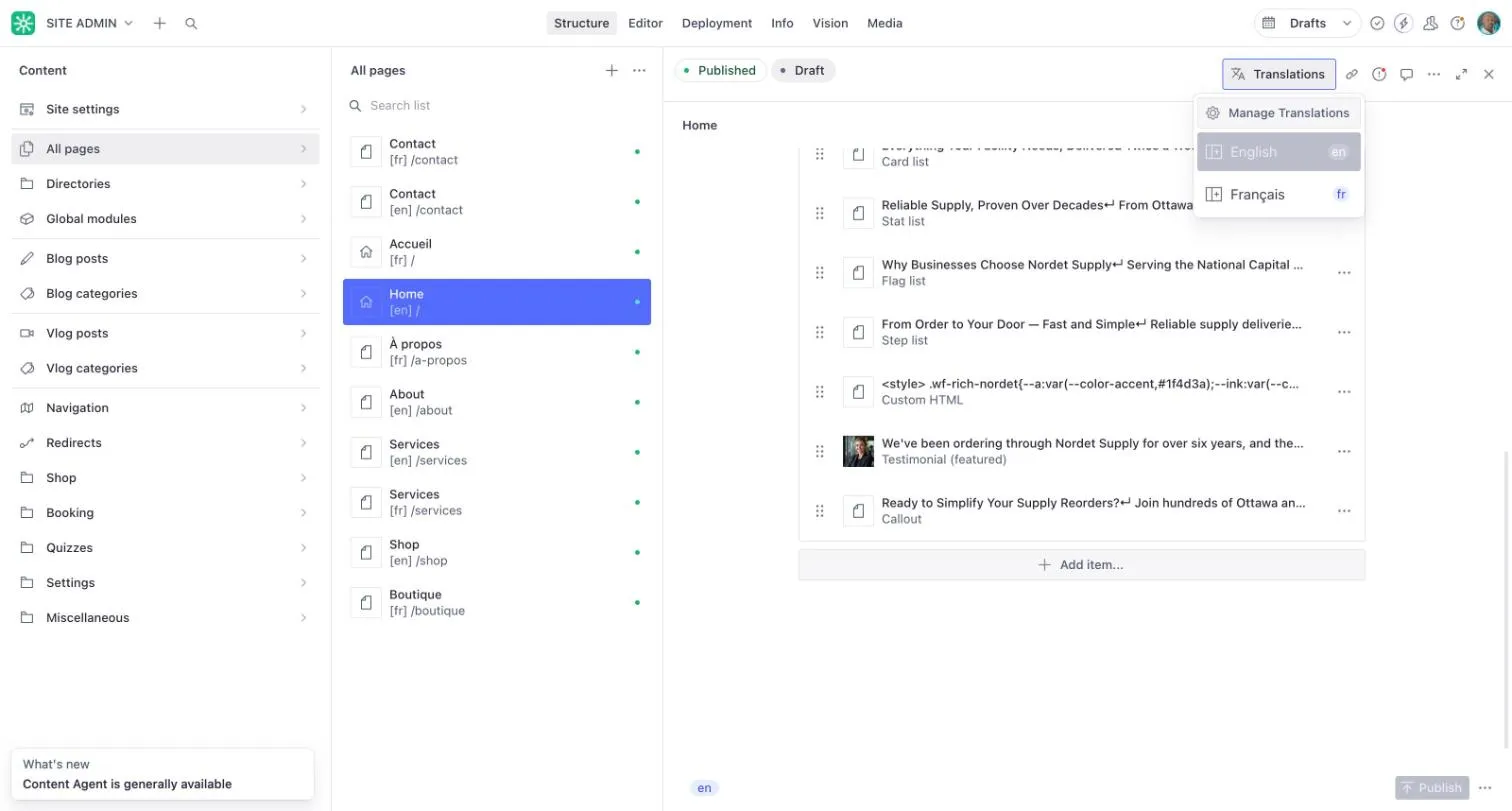Screen dimensions: 1512x811
Task: Click the expand arrows icon in document header
Action: pos(1461,74)
